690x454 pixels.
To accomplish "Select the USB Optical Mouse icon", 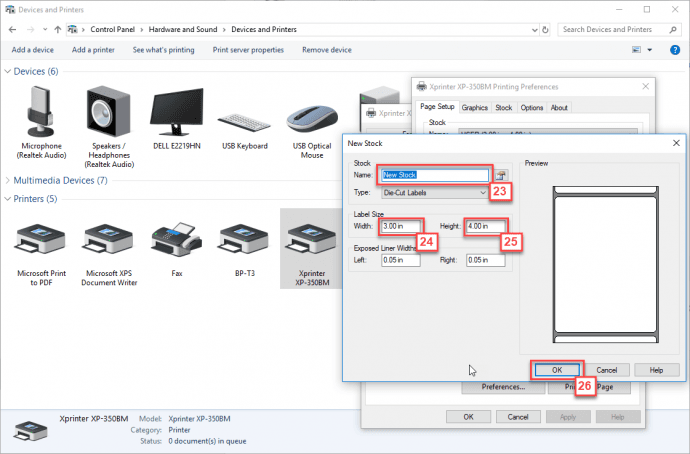I will (x=312, y=118).
